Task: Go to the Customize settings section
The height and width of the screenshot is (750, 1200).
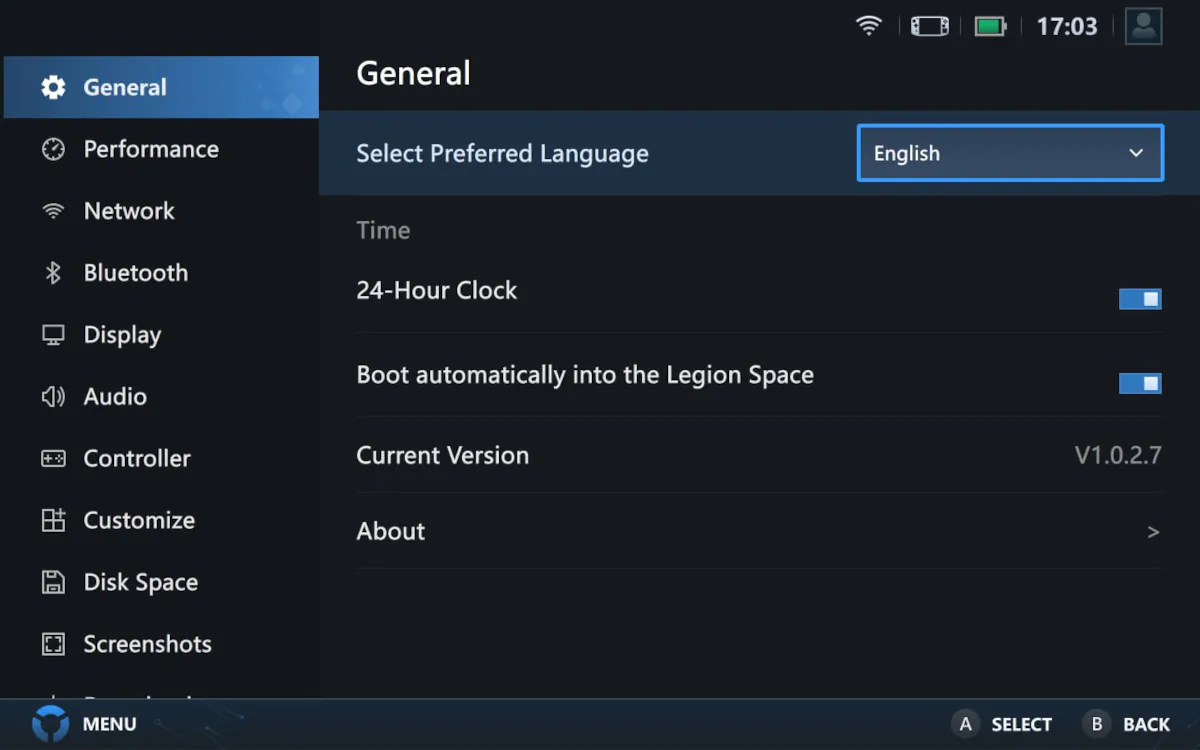Action: [x=161, y=521]
